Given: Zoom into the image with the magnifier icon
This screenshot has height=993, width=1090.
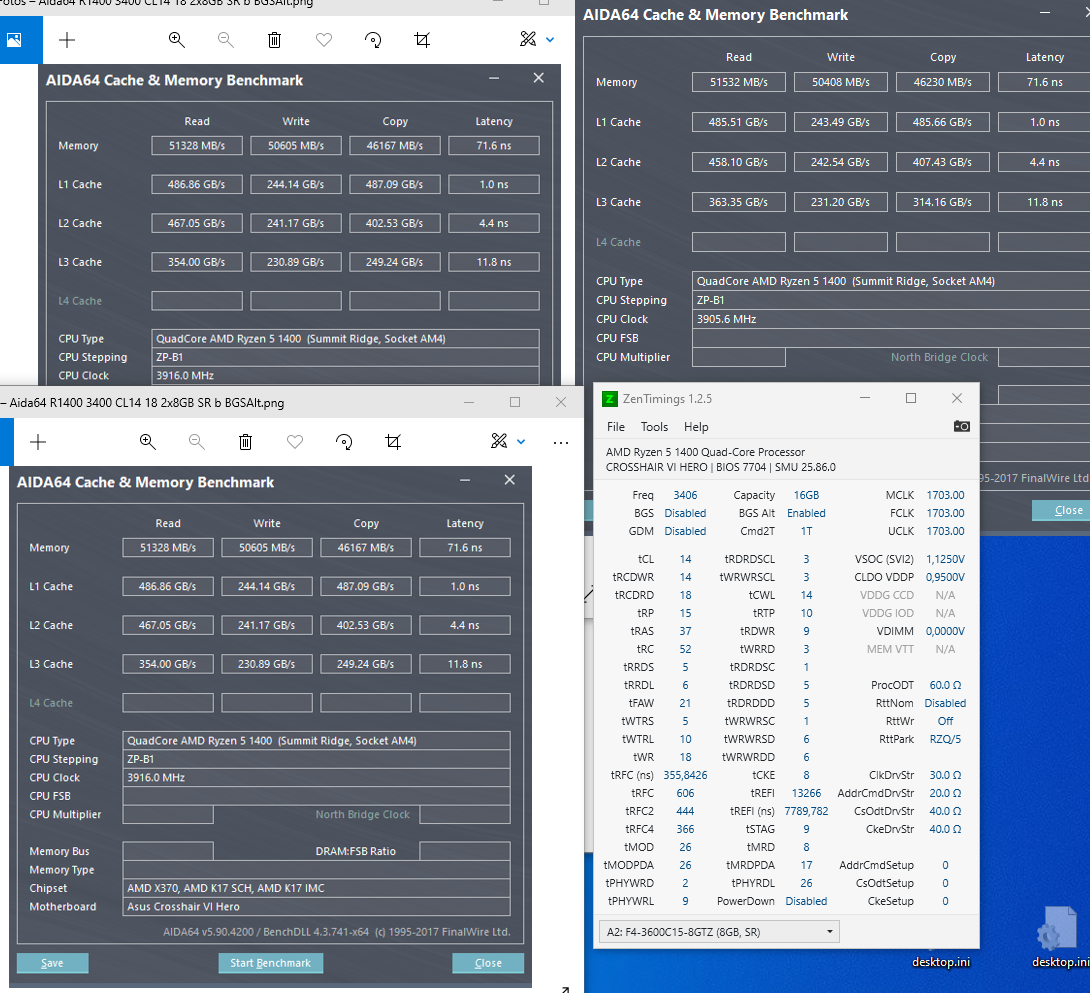Looking at the screenshot, I should coord(176,41).
